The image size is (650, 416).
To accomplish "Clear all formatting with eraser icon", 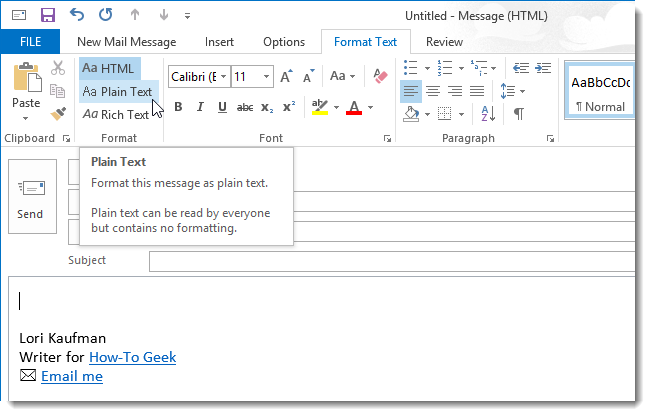I will coord(380,76).
